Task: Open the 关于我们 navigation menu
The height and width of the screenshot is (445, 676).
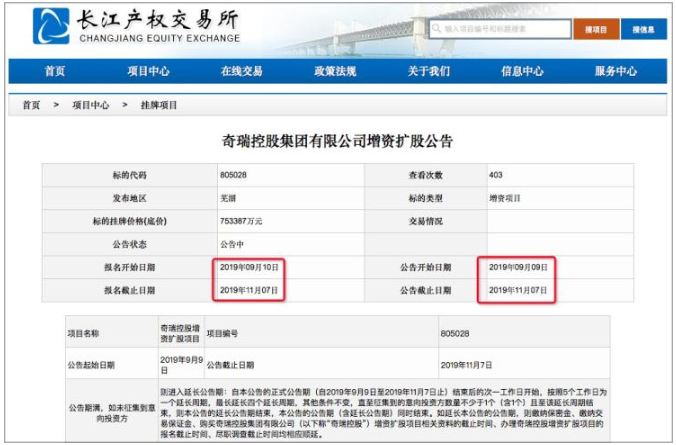Action: tap(429, 71)
